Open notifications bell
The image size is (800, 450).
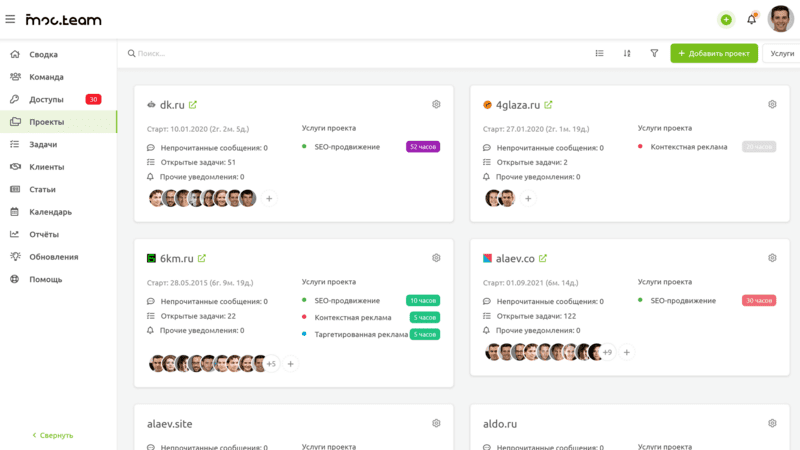(x=752, y=19)
